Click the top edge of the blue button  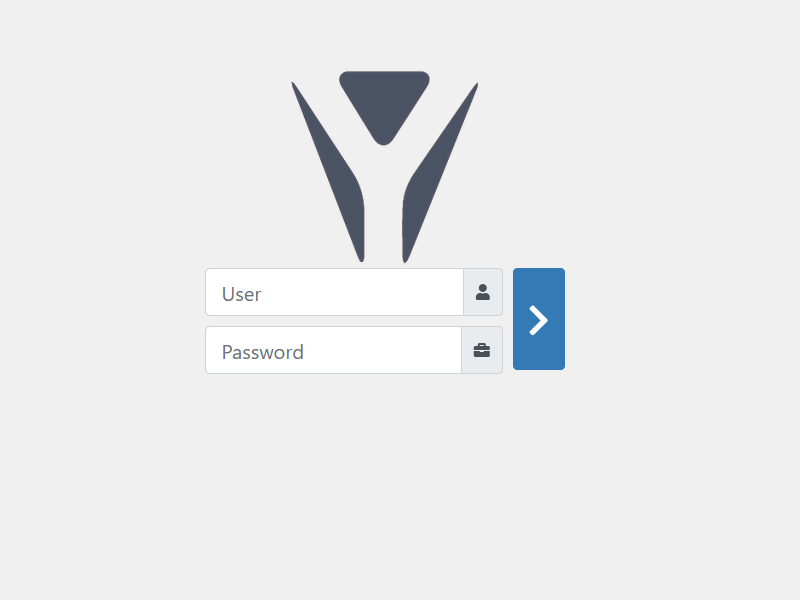coord(539,269)
